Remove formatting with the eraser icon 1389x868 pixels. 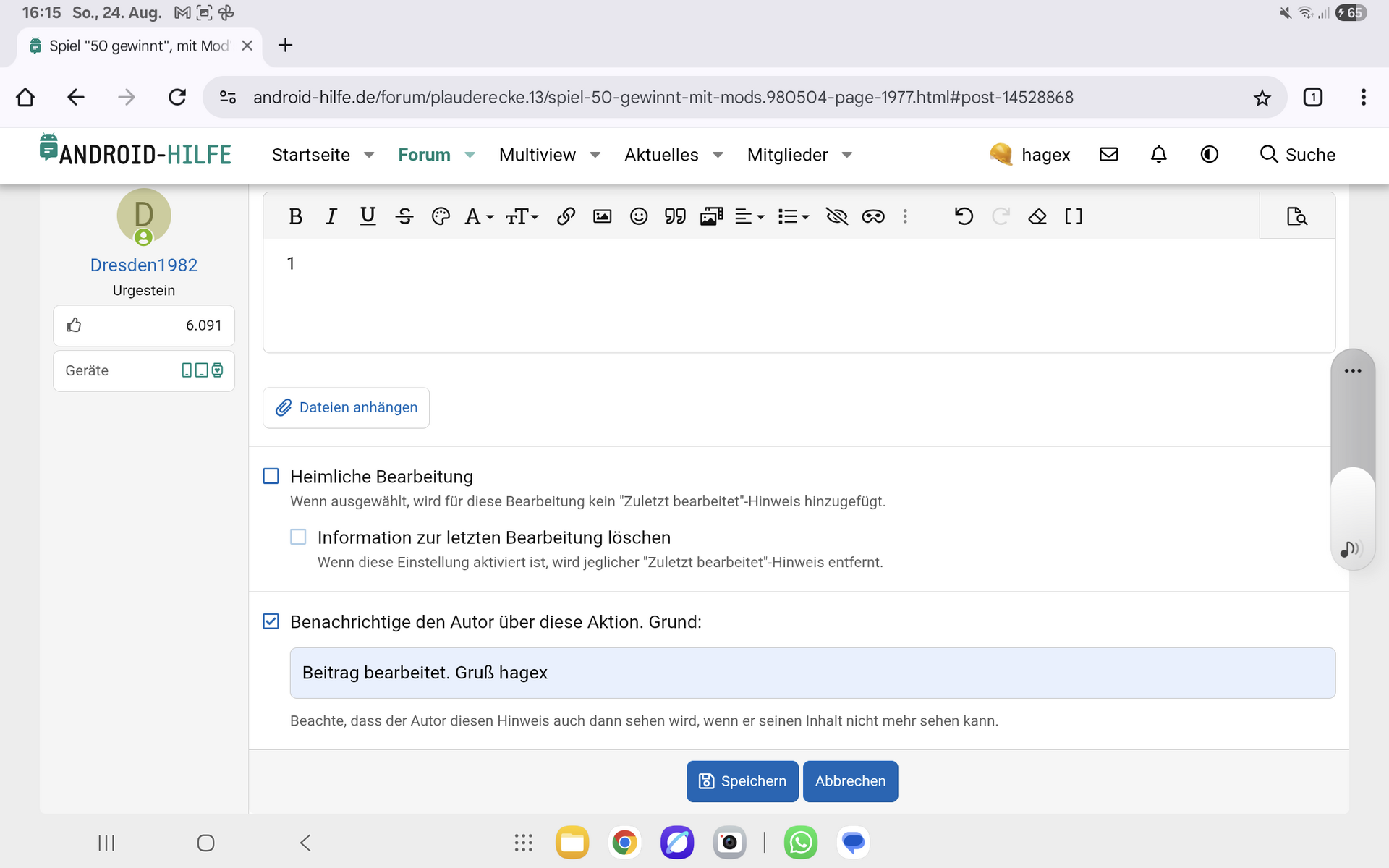[1037, 216]
